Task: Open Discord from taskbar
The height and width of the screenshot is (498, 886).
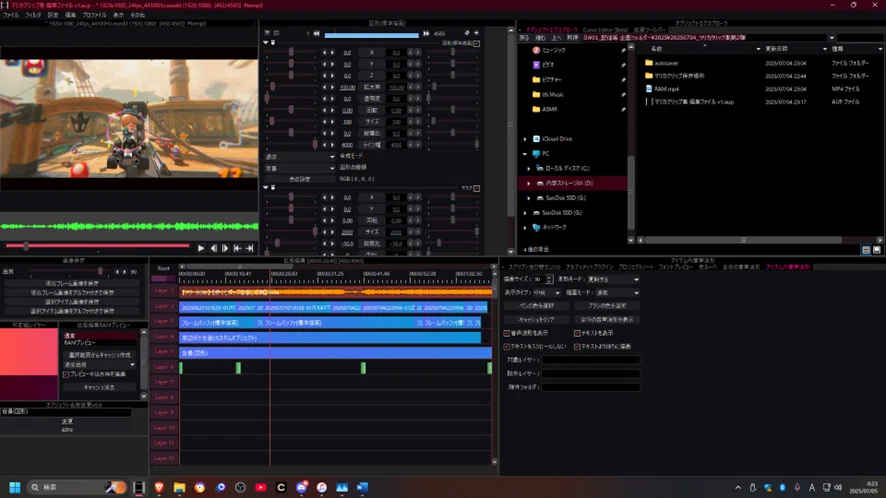Action: pyautogui.click(x=301, y=487)
